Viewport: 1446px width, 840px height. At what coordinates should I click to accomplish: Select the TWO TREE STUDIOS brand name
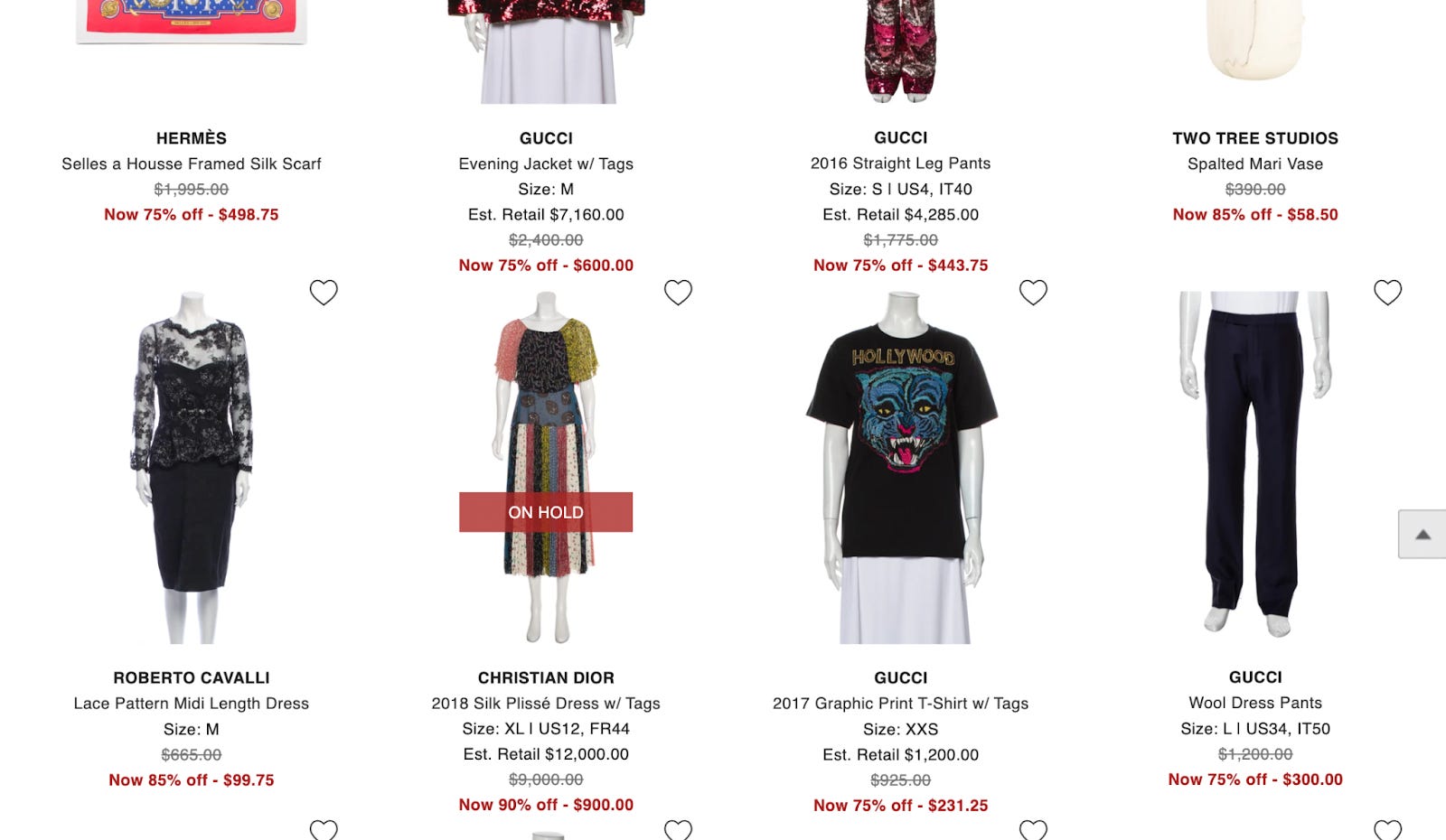(x=1255, y=138)
